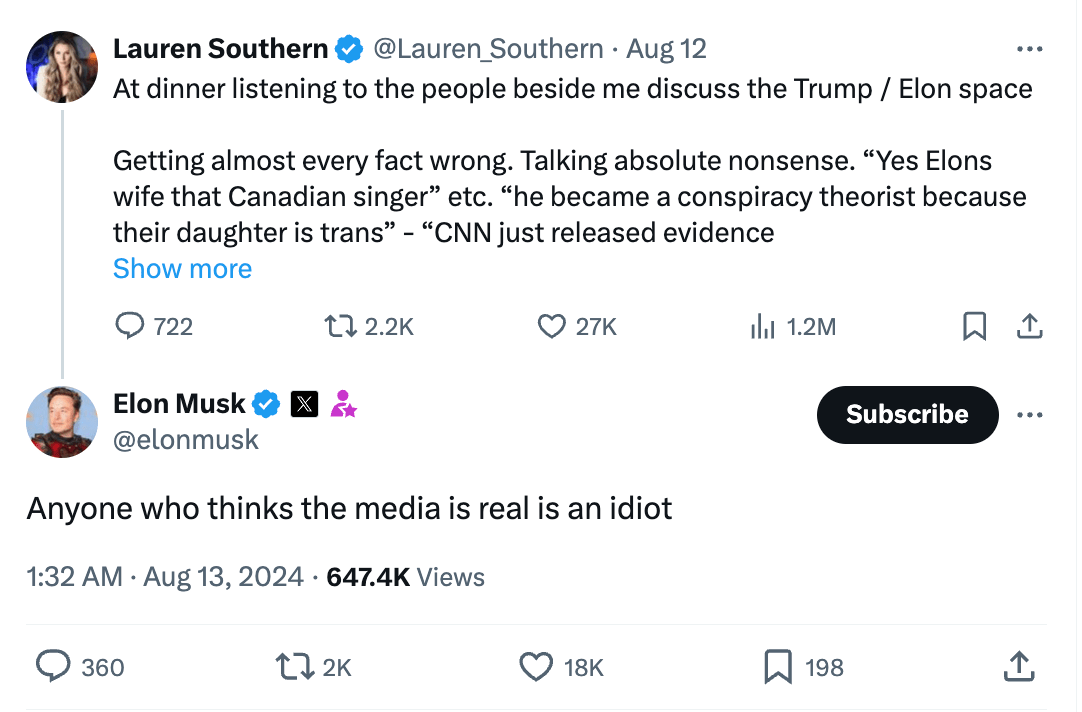The width and height of the screenshot is (1082, 712).
Task: Subscribe to Elon Musk
Action: (907, 414)
